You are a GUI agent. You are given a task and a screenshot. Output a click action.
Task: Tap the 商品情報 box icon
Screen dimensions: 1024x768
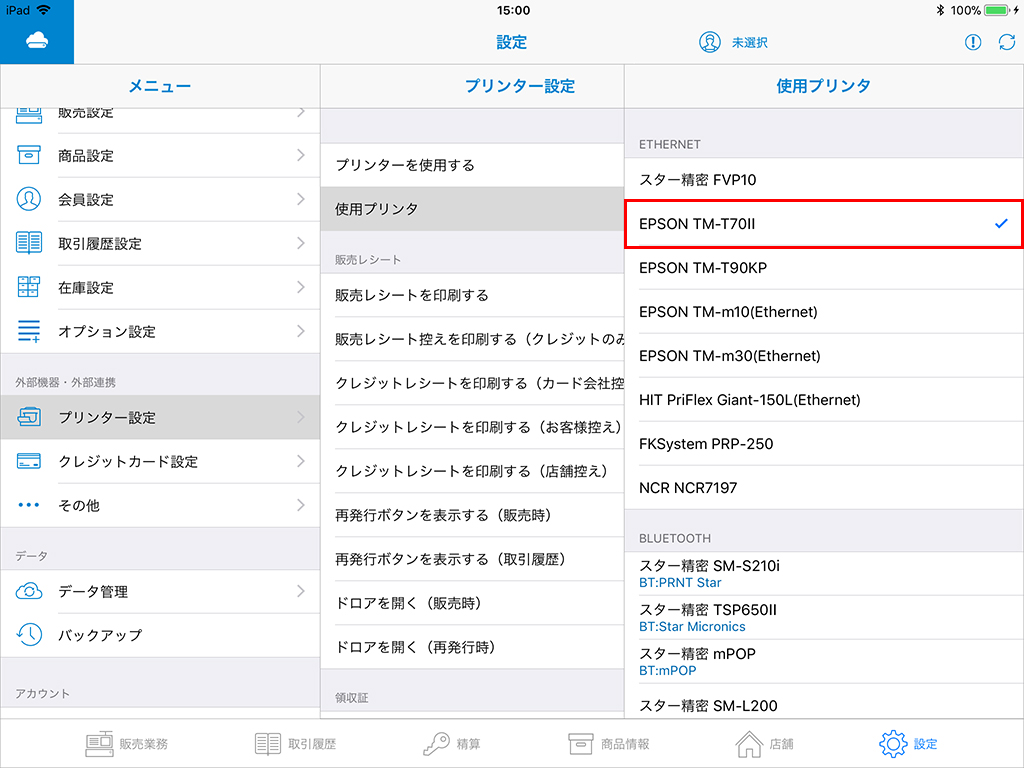pos(581,744)
